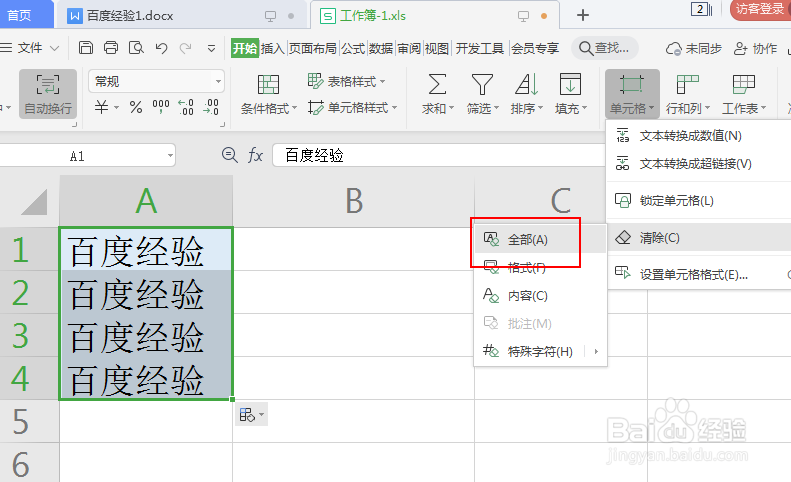The image size is (791, 482).
Task: Switch to Data (数据) tab
Action: click(381, 48)
